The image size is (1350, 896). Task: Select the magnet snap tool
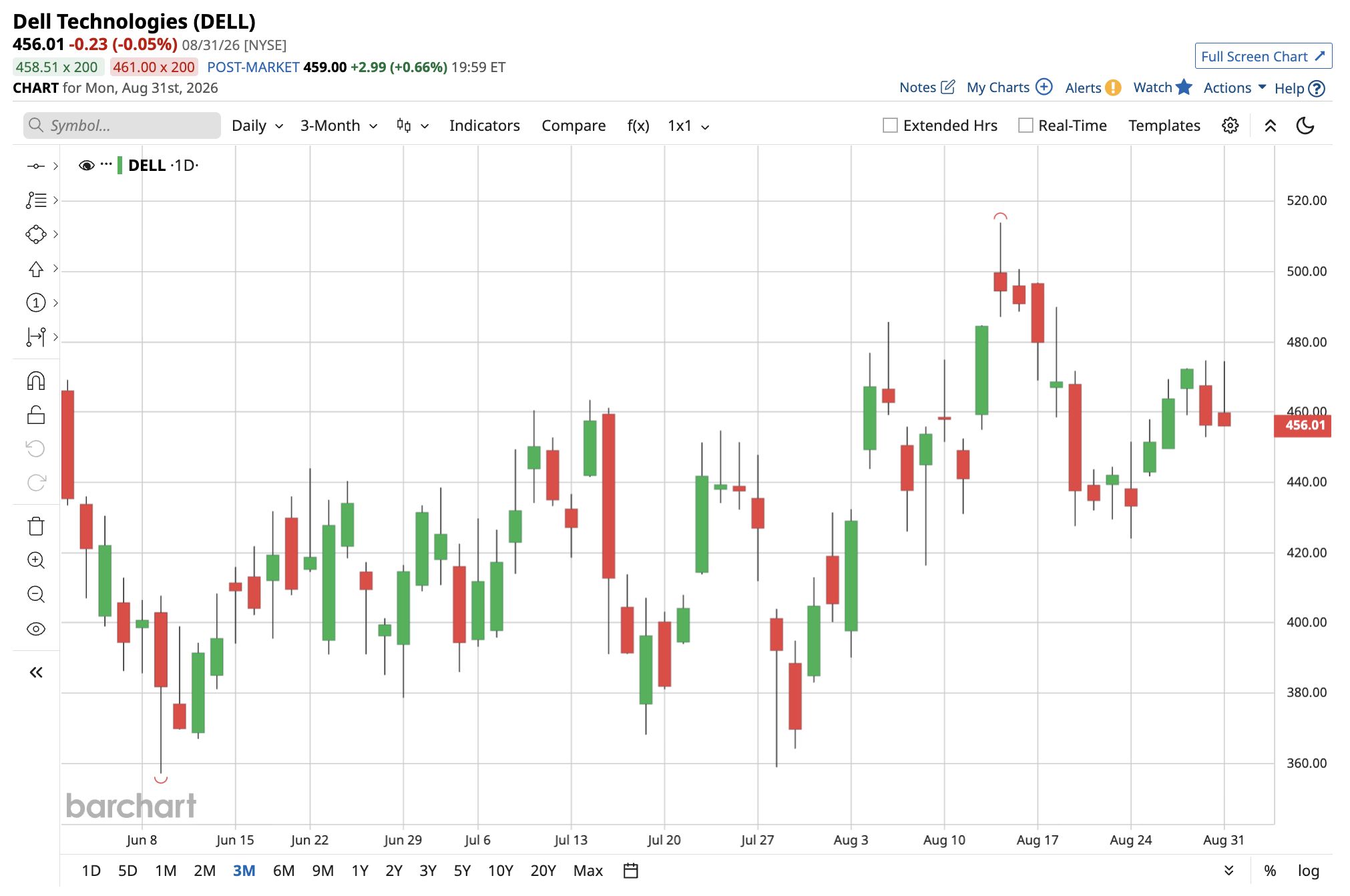coord(36,381)
